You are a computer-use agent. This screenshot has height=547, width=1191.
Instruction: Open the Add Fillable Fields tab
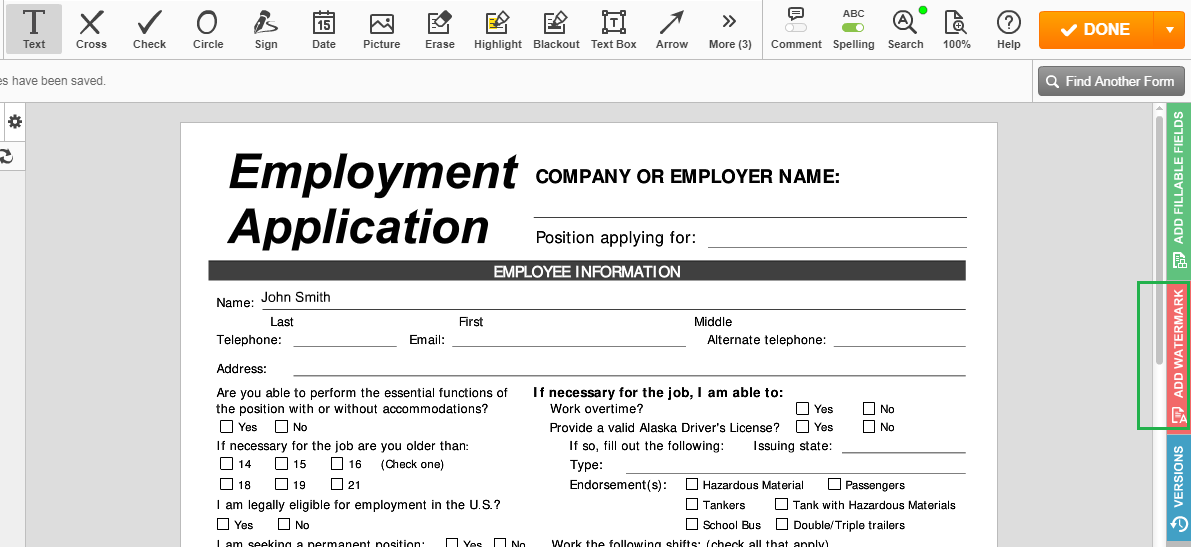[1179, 191]
